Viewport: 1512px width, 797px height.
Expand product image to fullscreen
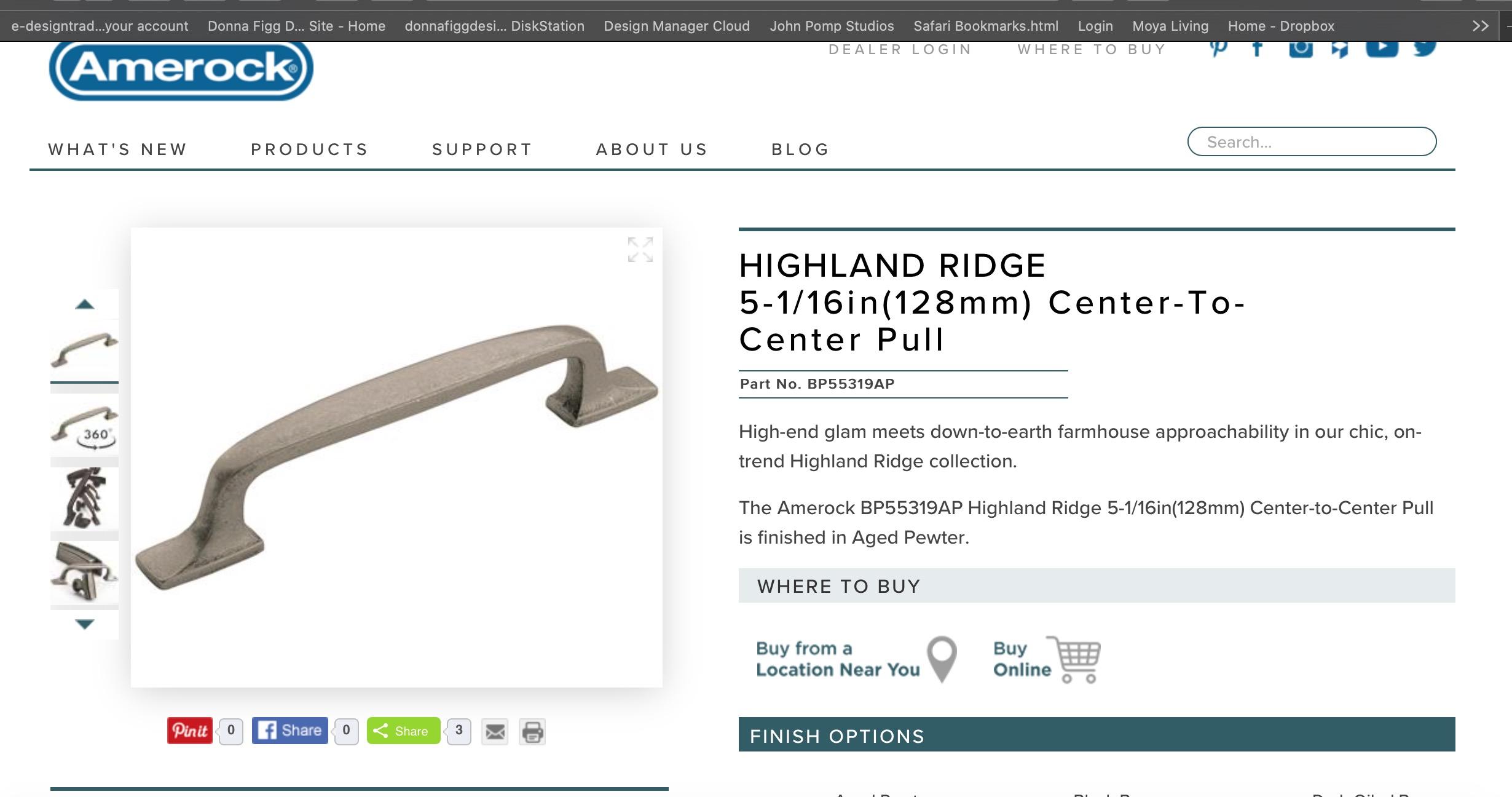click(640, 250)
